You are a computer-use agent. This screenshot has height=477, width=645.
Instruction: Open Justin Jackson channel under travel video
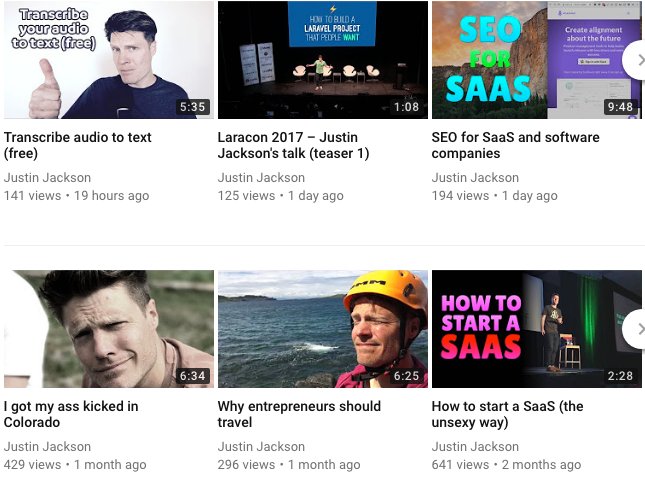click(261, 447)
